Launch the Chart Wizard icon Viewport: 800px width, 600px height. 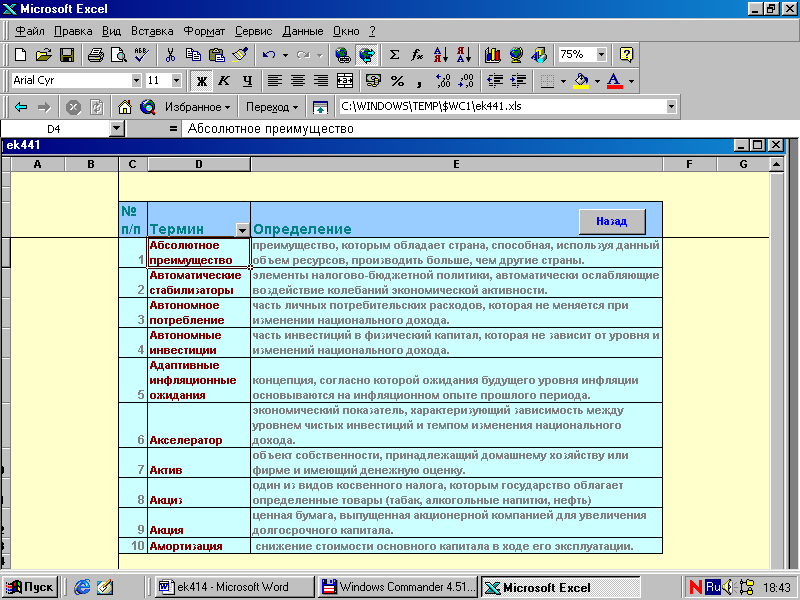pos(493,55)
